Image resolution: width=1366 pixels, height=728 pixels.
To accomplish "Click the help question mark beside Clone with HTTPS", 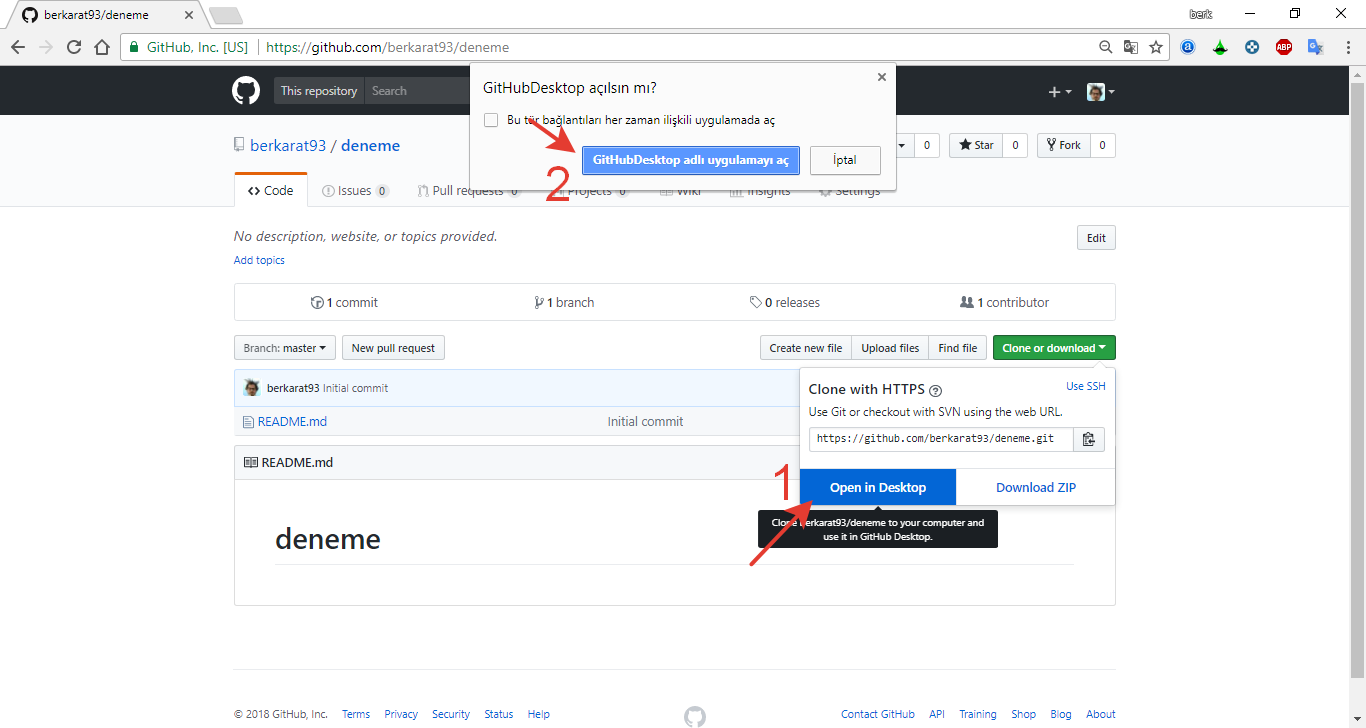I will [x=935, y=391].
